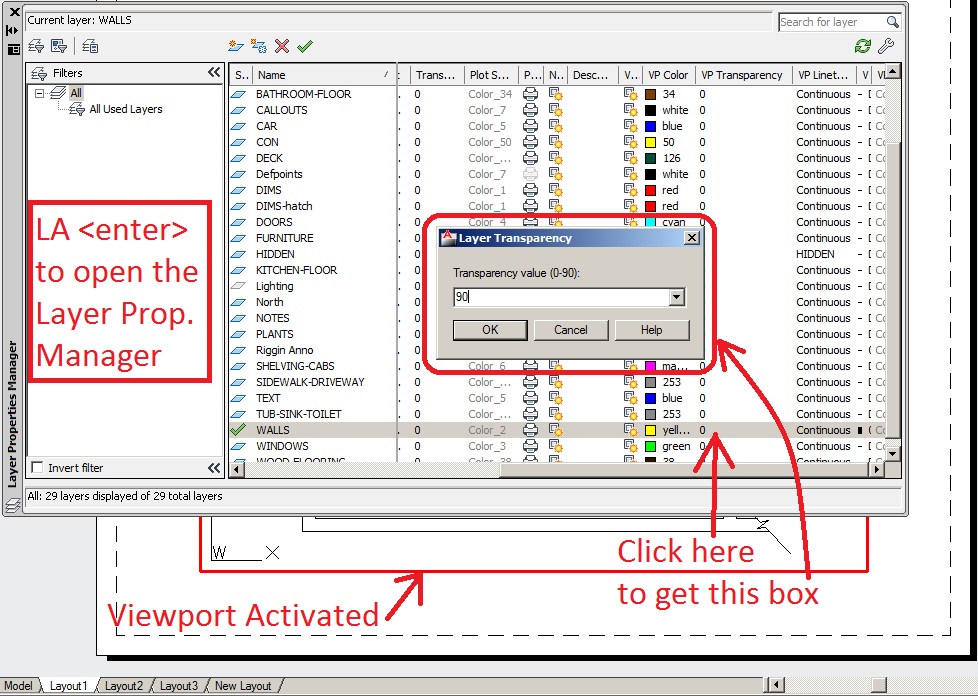
Task: Refresh the layer list
Action: tap(864, 45)
